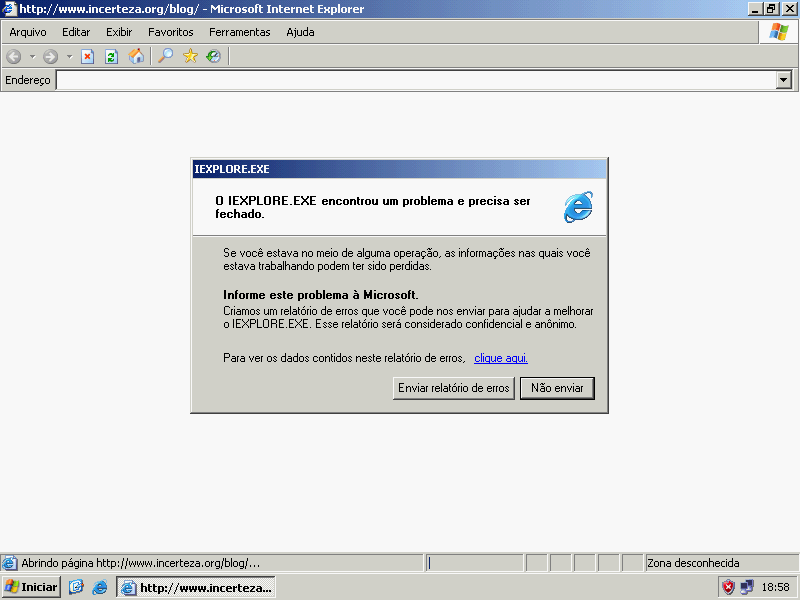Click the red security shield tray icon

(728, 587)
